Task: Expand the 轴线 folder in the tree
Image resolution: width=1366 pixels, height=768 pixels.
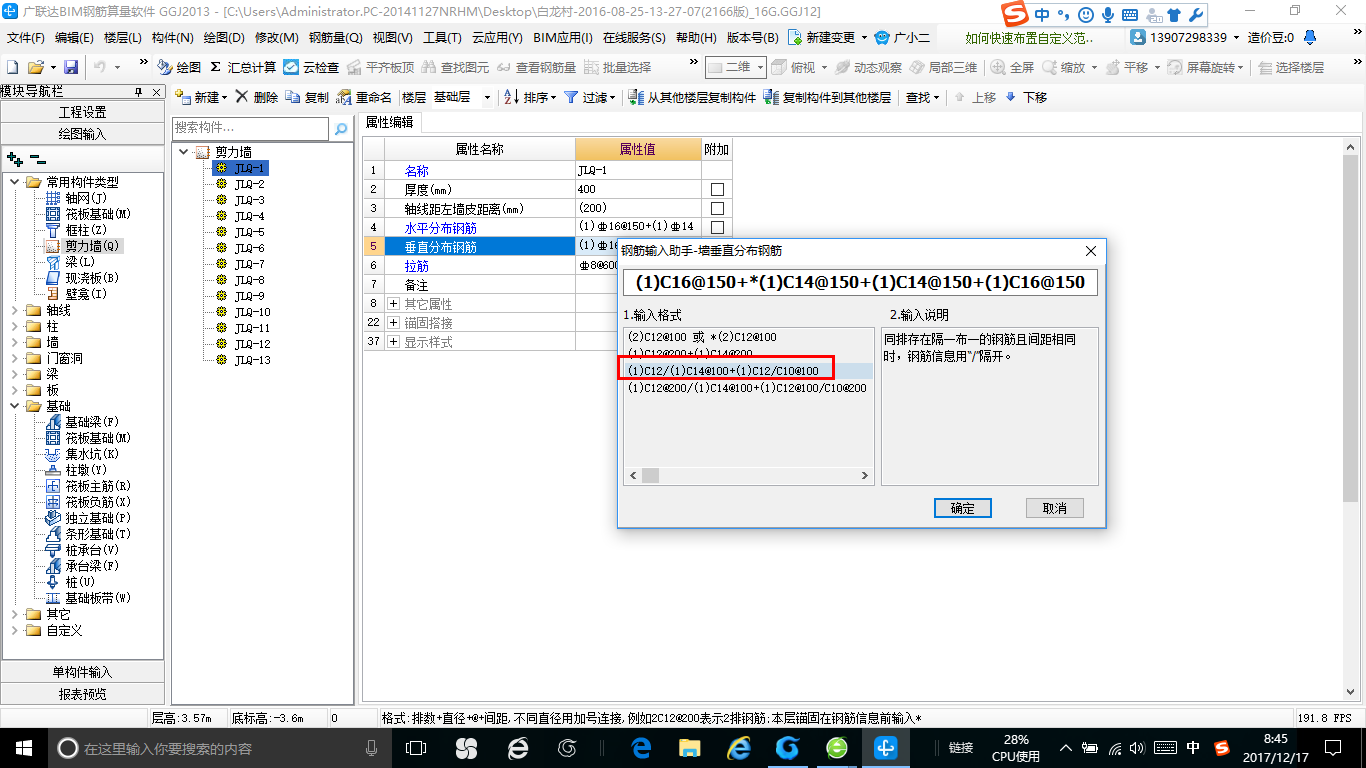Action: [x=15, y=310]
